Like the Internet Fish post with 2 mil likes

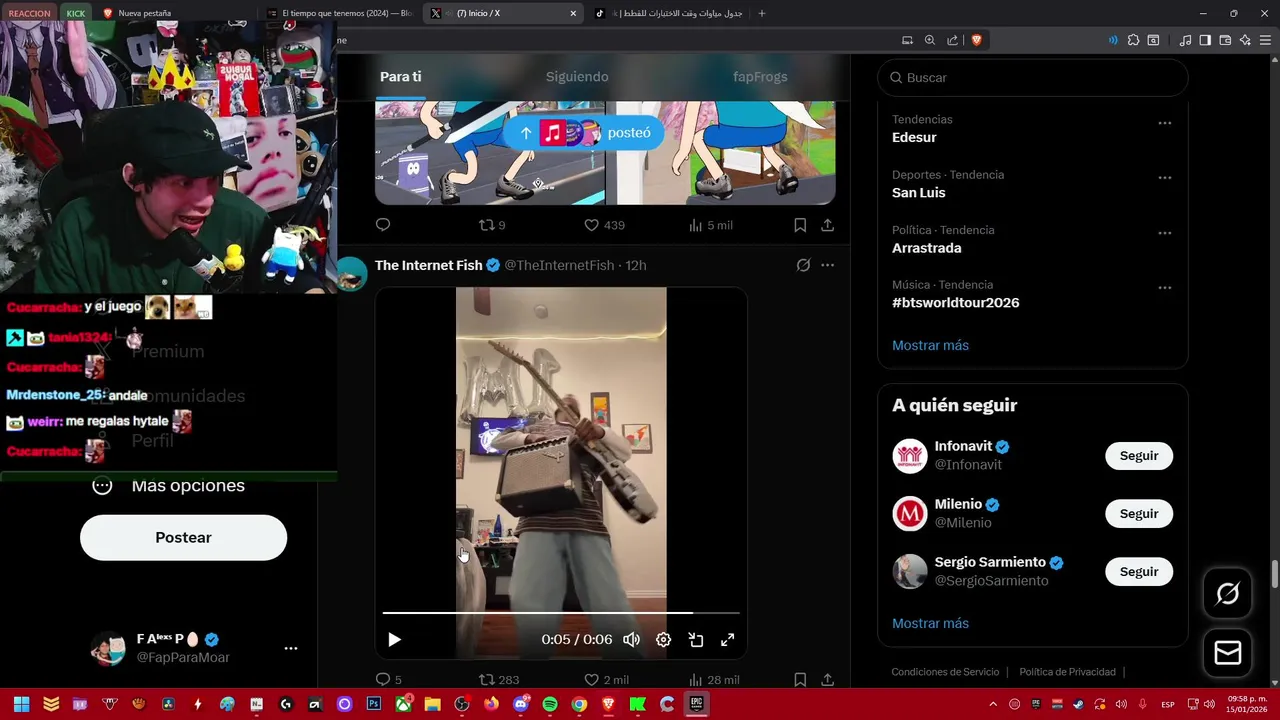pos(606,680)
